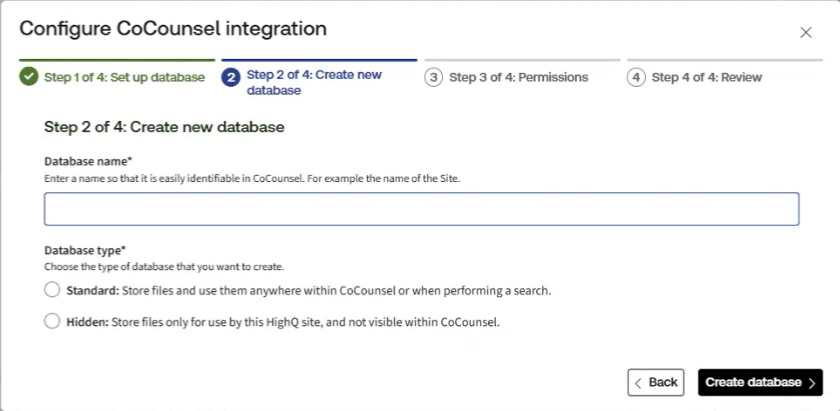840x411 pixels.
Task: Click the green checkmark icon for Step 1
Action: (29, 77)
